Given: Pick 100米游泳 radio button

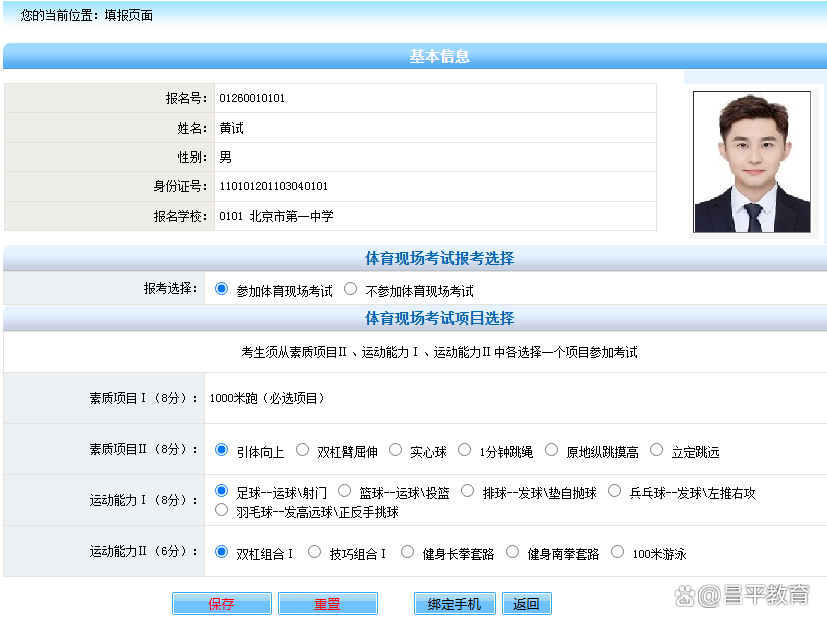Looking at the screenshot, I should (618, 552).
